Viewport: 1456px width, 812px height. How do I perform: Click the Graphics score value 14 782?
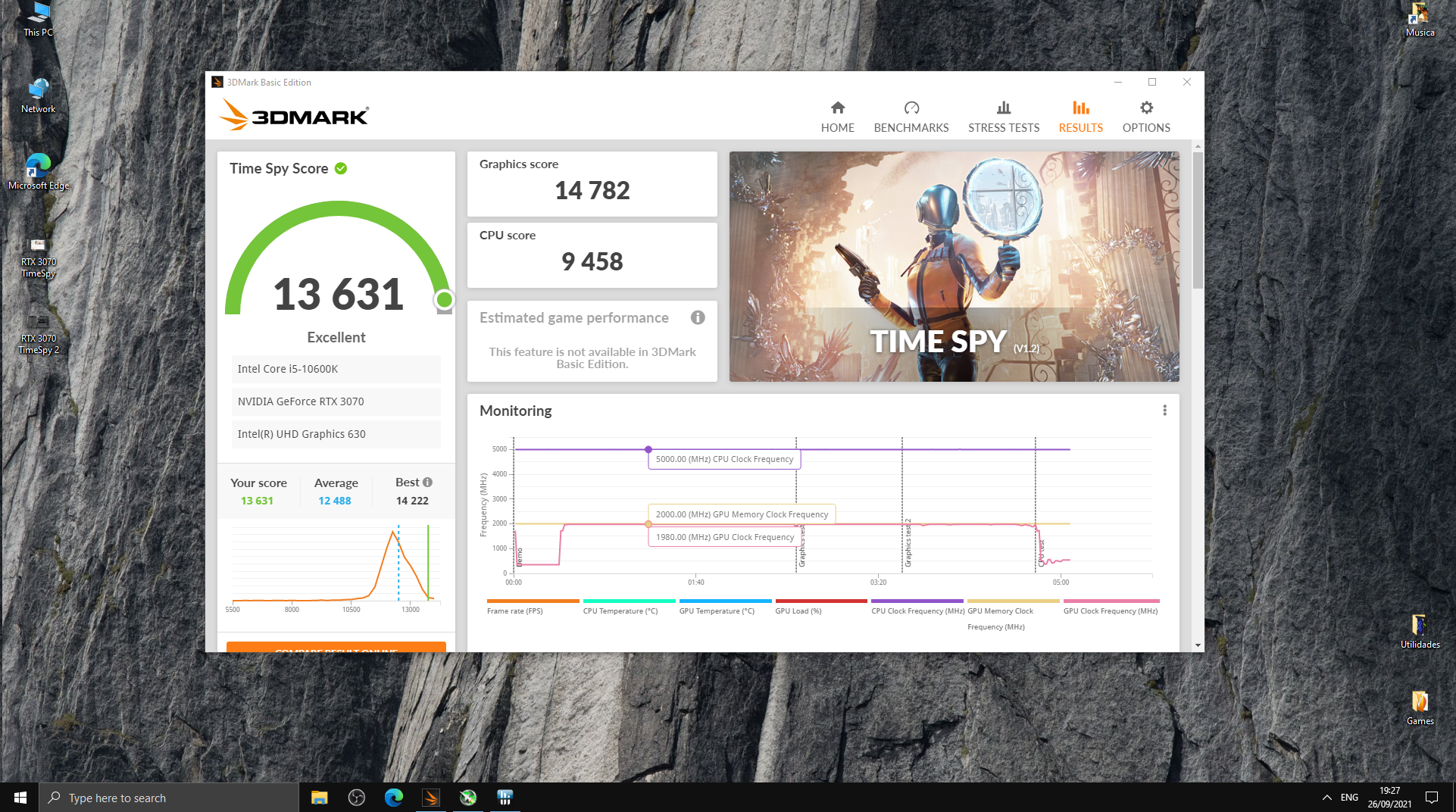click(592, 190)
